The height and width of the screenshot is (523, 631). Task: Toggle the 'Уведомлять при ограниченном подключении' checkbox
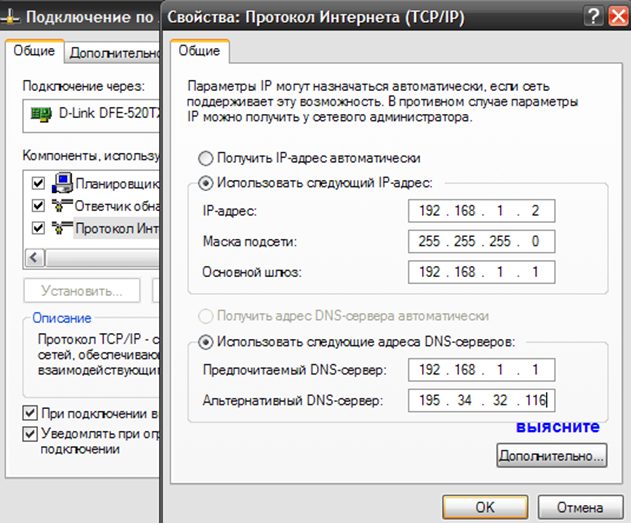30,434
